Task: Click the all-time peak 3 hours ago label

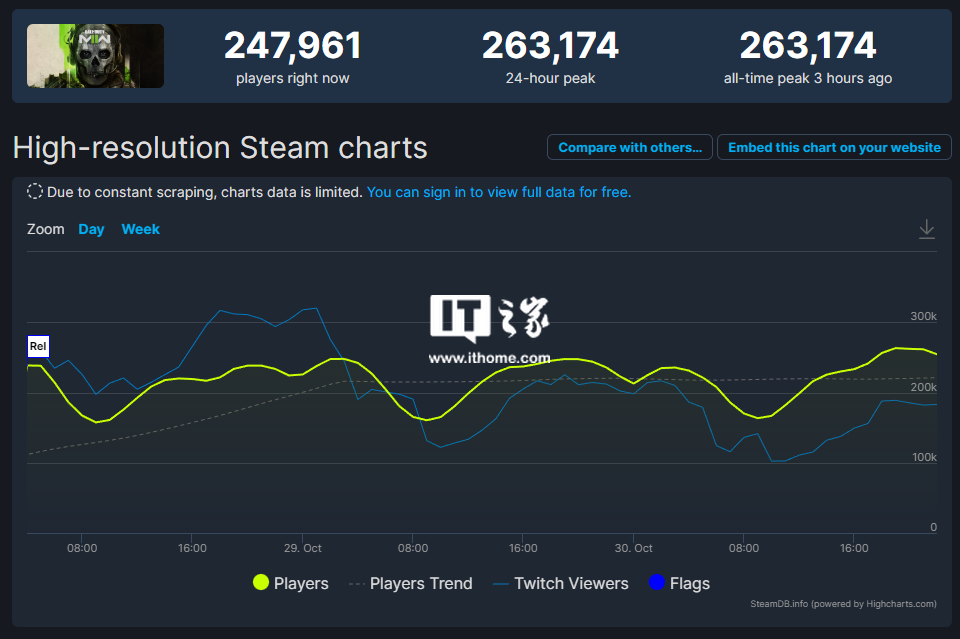Action: 808,78
